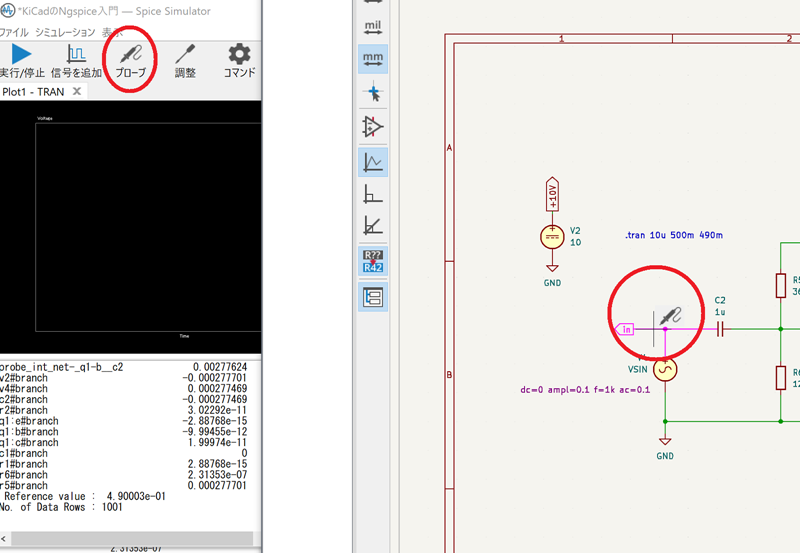Screen dimensions: 800x553
Task: Close the Plot1 - TRAN tab
Action: click(x=77, y=91)
